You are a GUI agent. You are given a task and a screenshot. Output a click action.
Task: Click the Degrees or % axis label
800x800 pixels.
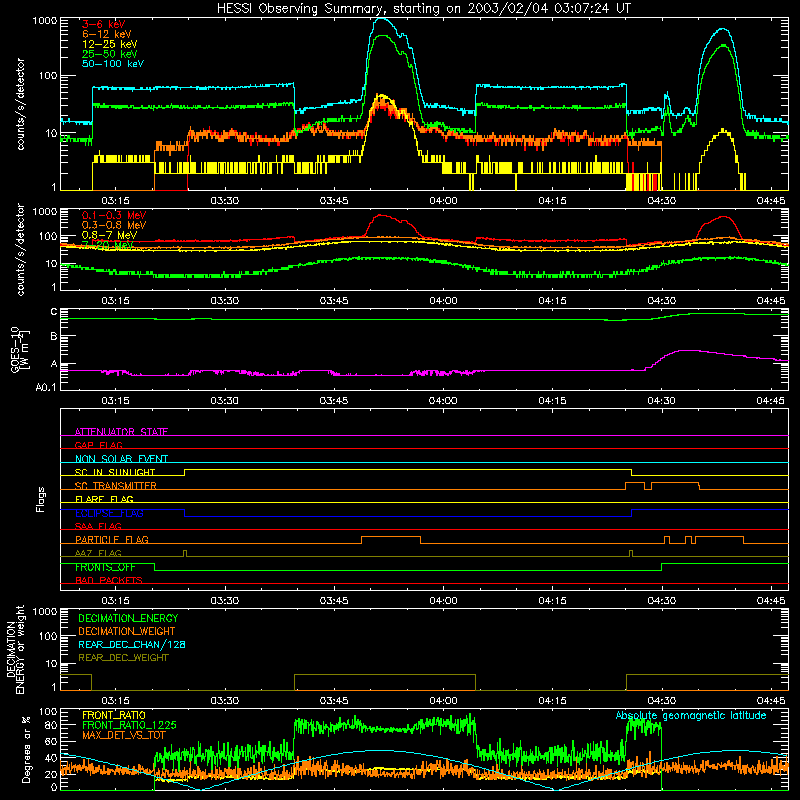pyautogui.click(x=26, y=749)
